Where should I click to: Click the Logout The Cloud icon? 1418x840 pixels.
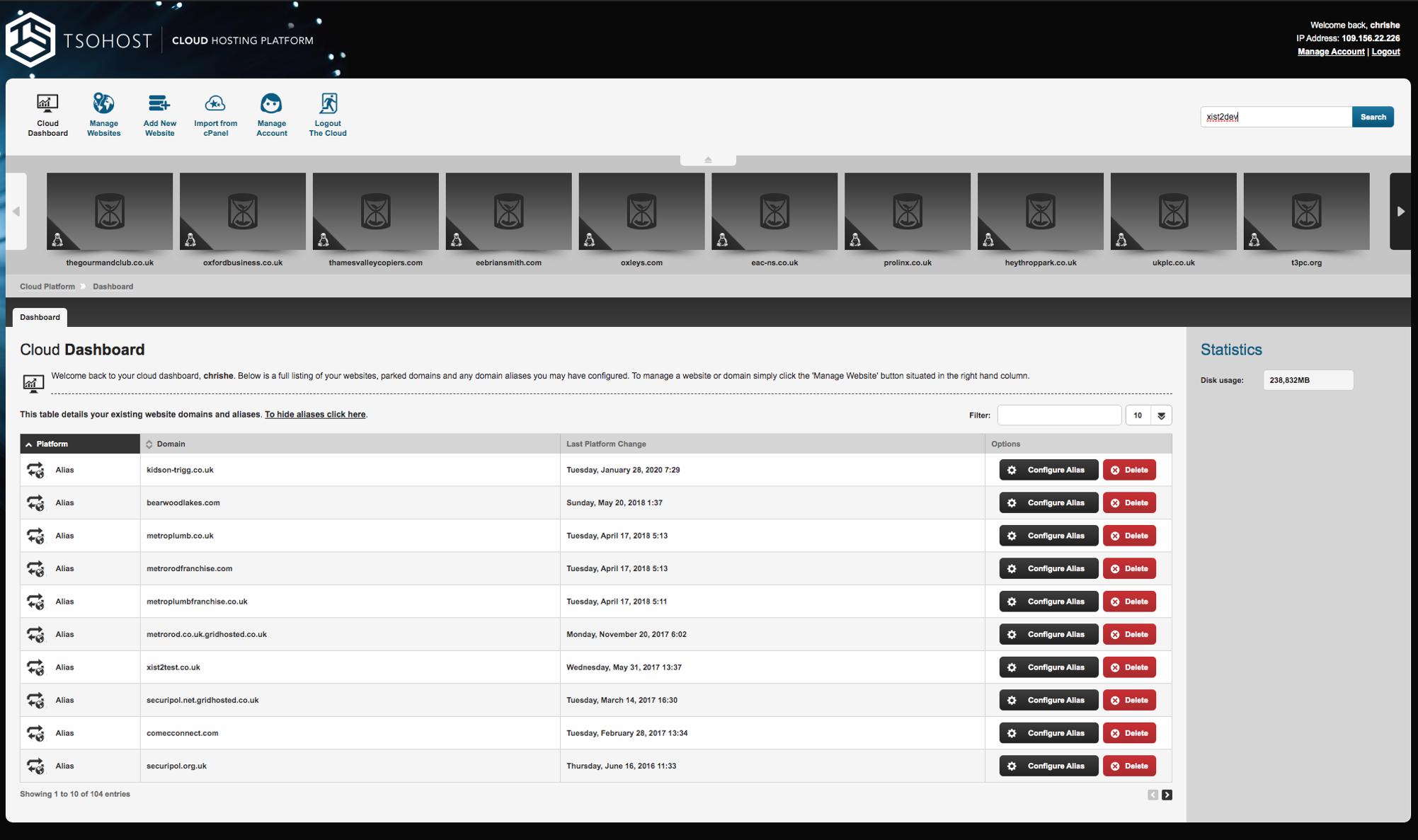pyautogui.click(x=328, y=104)
